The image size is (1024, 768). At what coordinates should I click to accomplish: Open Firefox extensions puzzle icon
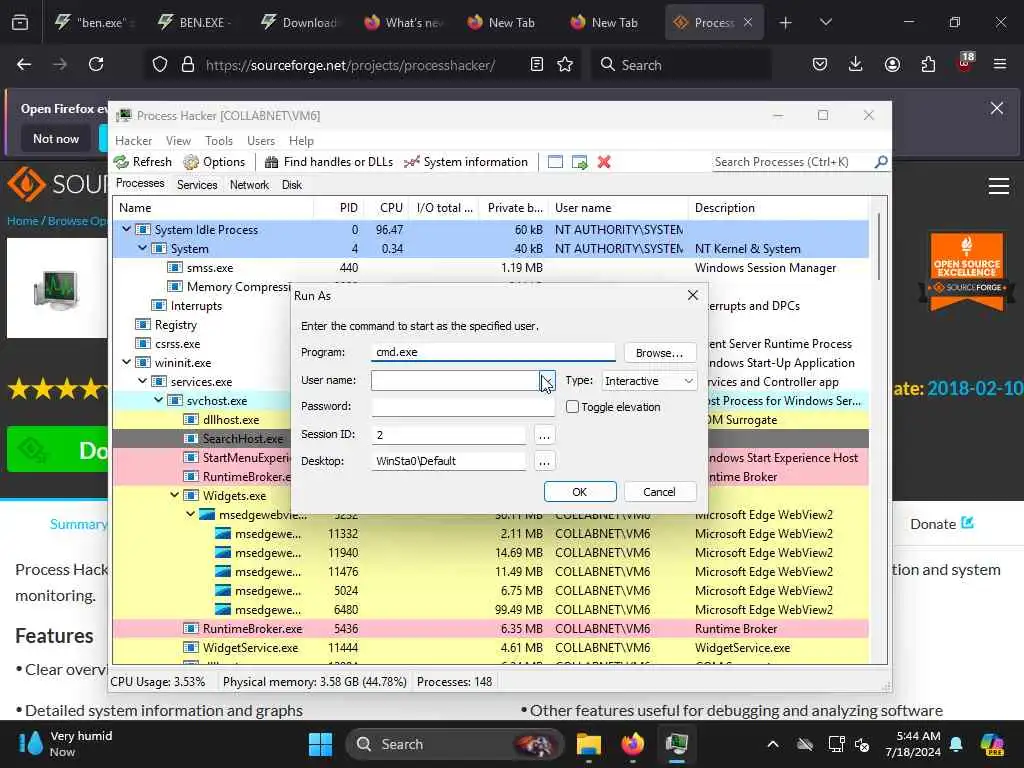928,64
